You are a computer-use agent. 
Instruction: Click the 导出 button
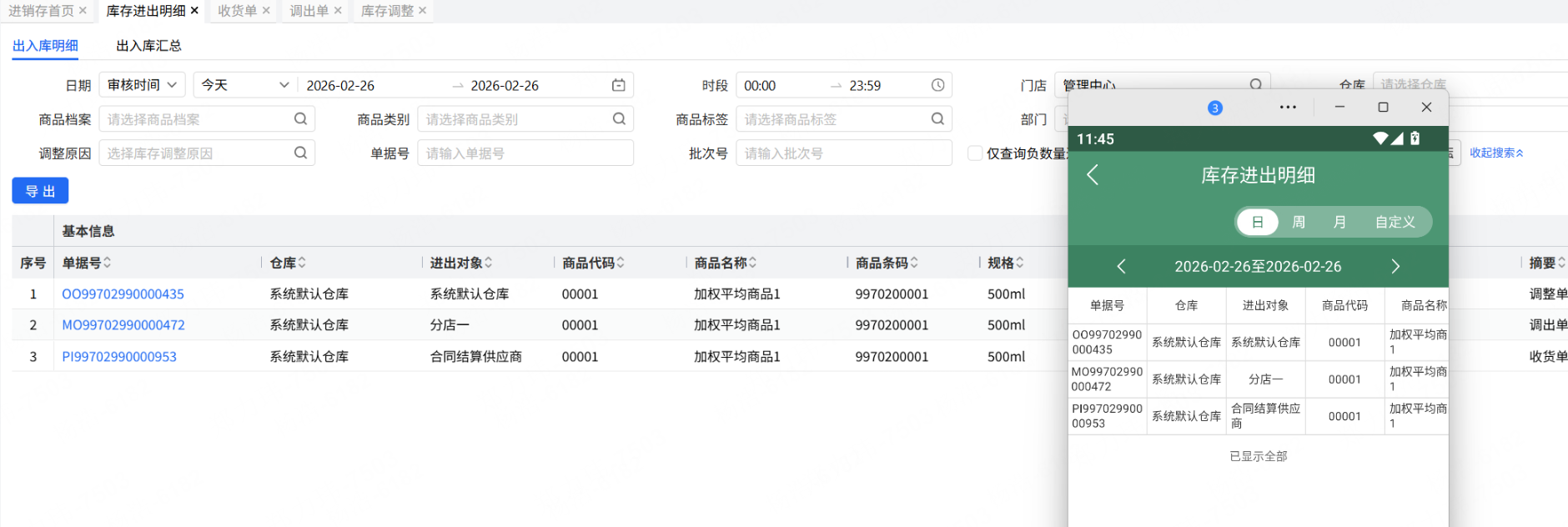click(40, 191)
